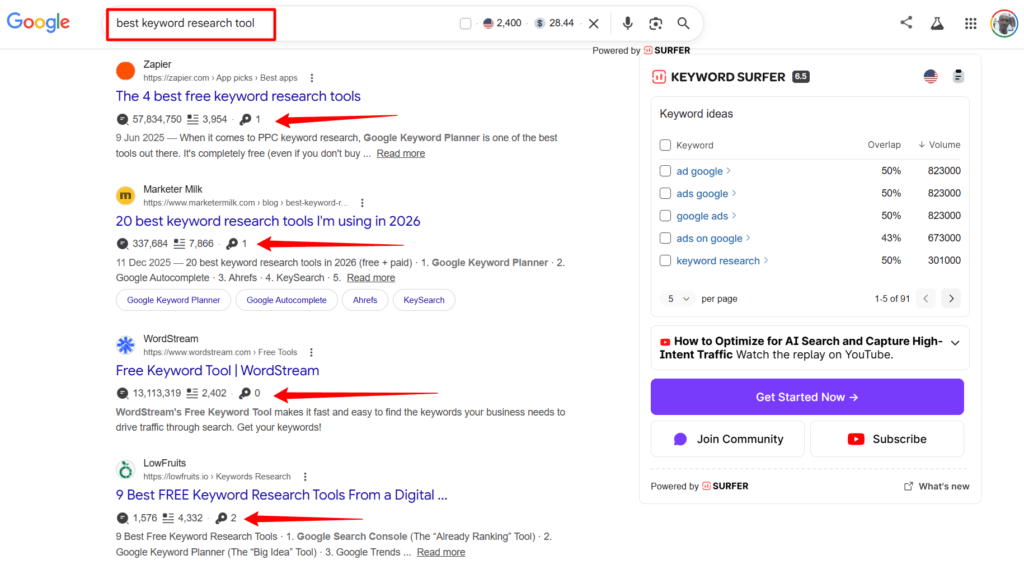Screen dimensions: 1024x569
Task: Open the Keyword Surfer clipboard icon
Action: (958, 76)
